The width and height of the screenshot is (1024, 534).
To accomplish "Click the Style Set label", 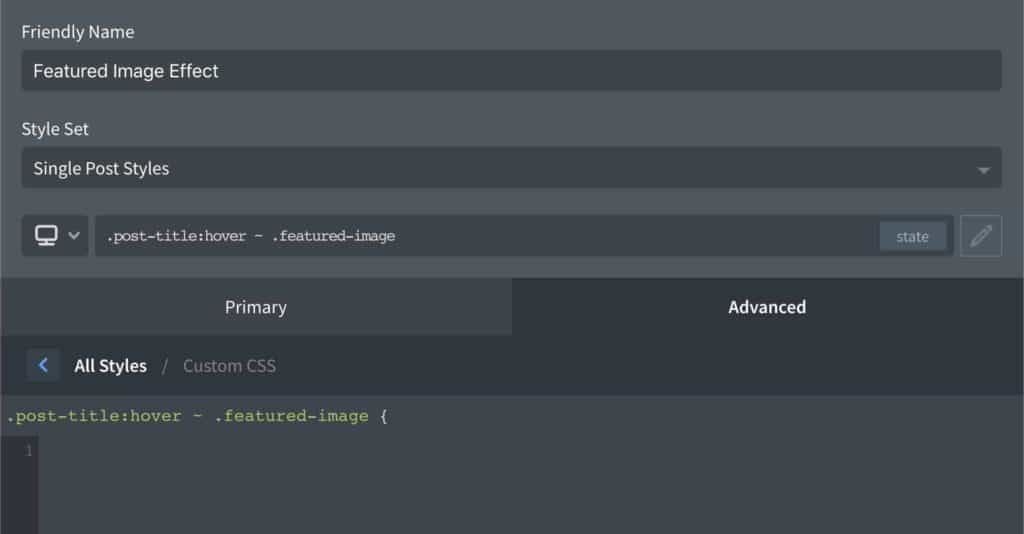I will (55, 129).
